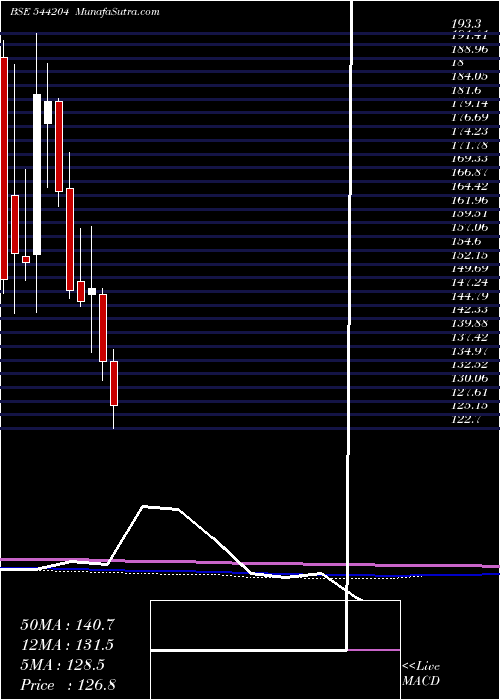Click the <<Live MACD label
500x700 pixels.
pyautogui.click(x=421, y=674)
